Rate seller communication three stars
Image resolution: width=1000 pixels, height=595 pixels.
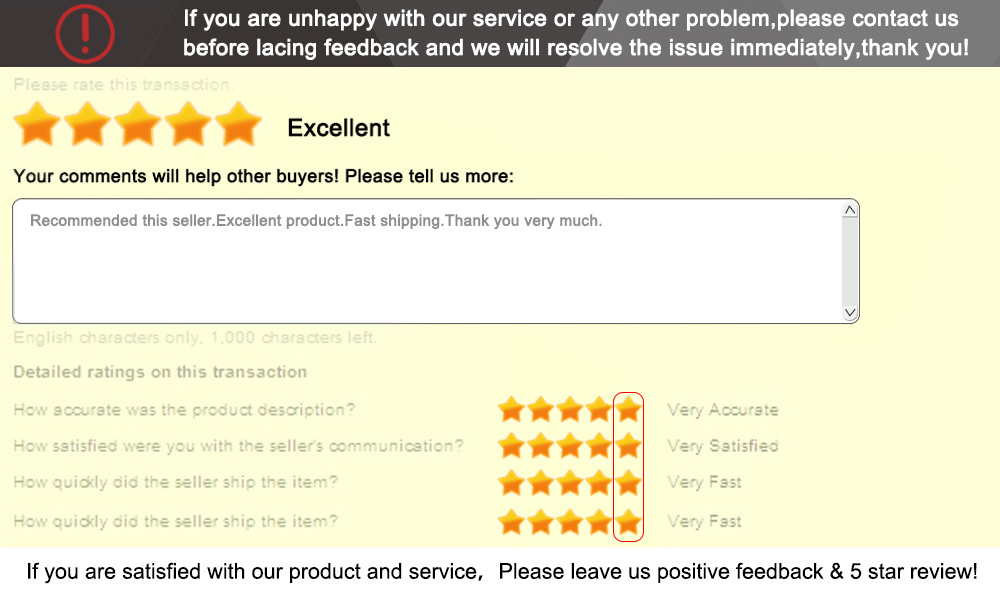pyautogui.click(x=570, y=445)
